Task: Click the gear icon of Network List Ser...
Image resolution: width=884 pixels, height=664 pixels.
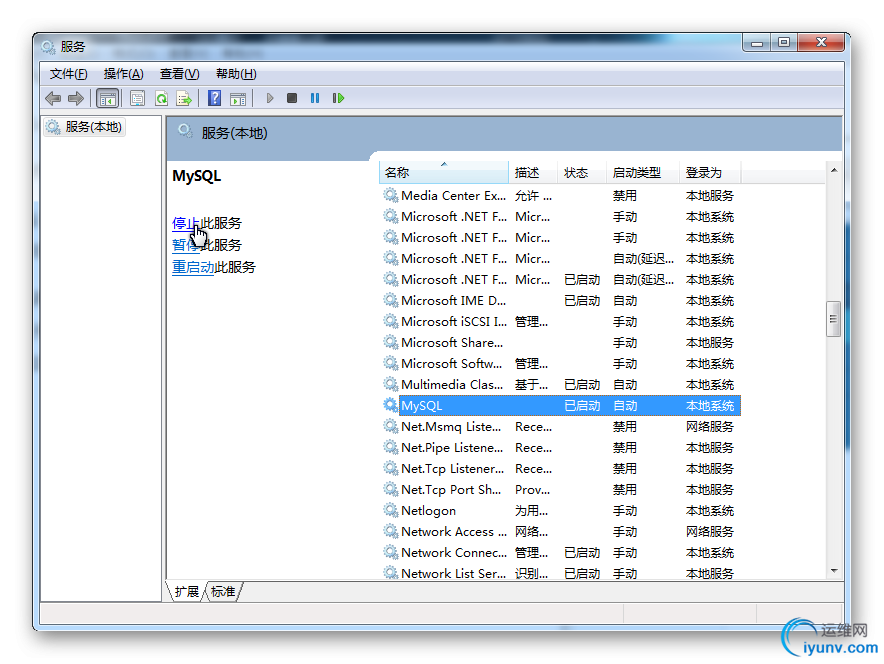Action: [x=390, y=573]
